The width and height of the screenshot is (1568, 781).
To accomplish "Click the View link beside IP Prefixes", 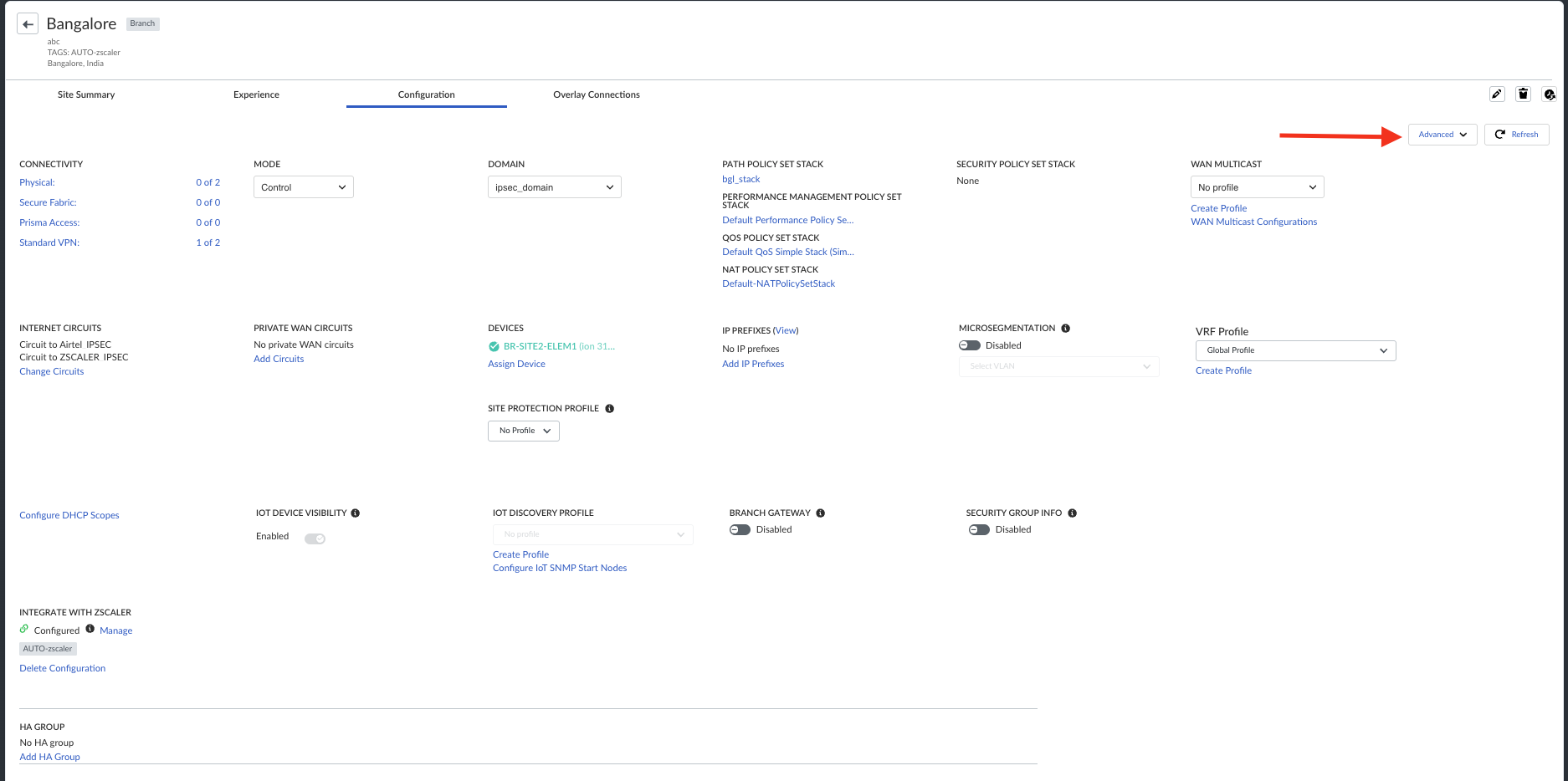I will [x=786, y=330].
